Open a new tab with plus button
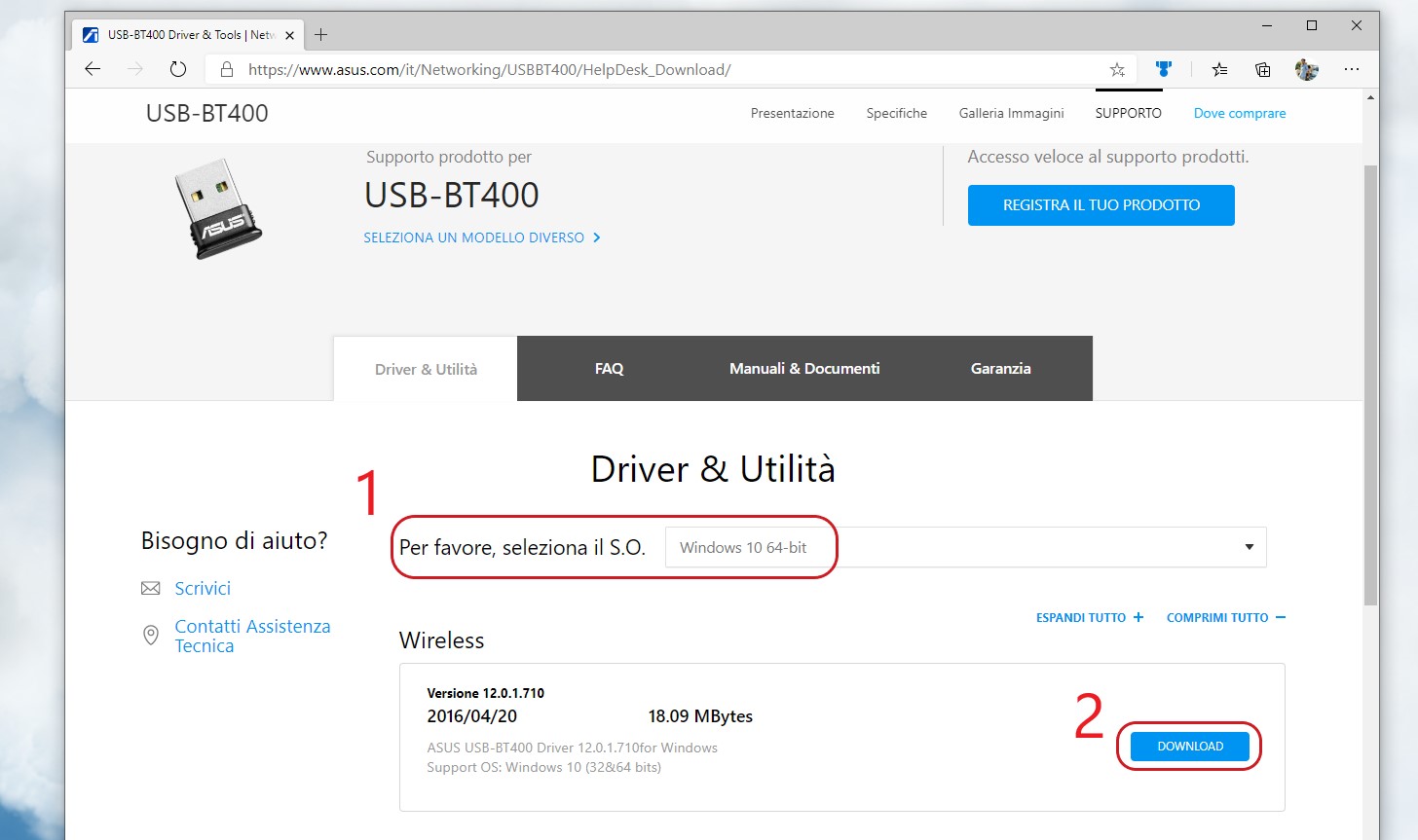This screenshot has width=1418, height=840. [320, 34]
